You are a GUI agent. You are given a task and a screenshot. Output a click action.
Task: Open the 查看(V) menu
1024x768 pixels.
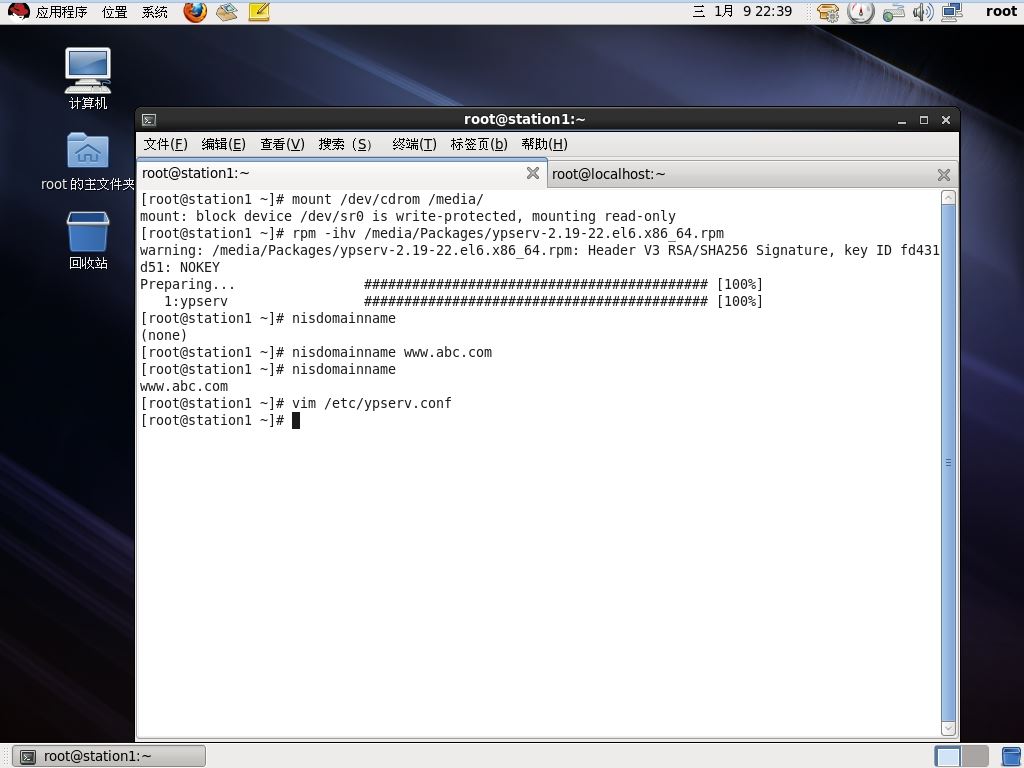[282, 144]
